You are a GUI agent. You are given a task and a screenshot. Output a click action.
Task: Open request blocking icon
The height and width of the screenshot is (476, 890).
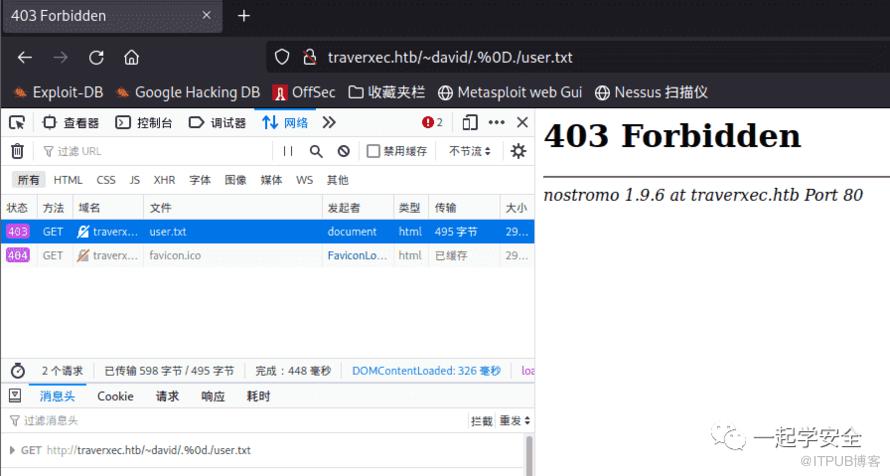343,151
